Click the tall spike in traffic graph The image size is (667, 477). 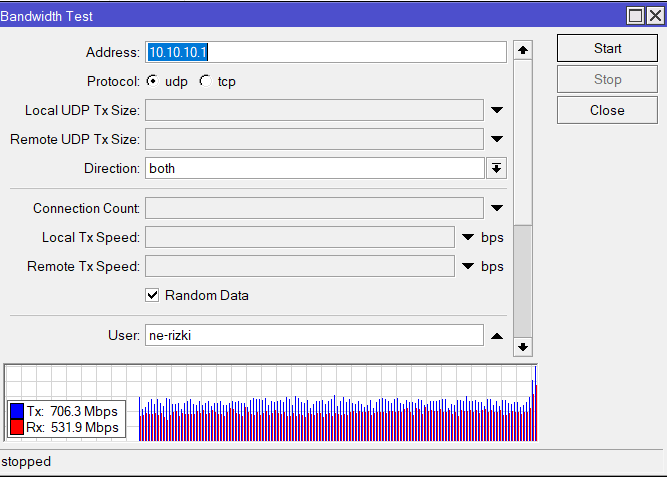[x=535, y=403]
